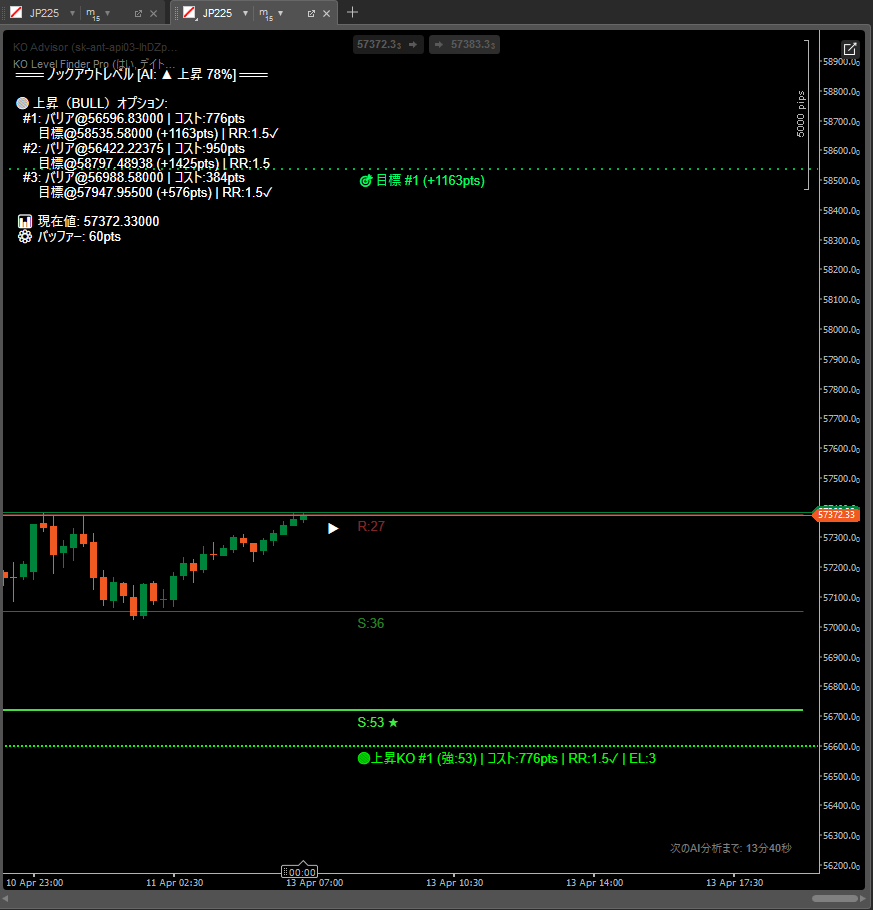Viewport: 873px width, 910px height.
Task: Select the second JP225 tab label
Action: tap(217, 14)
